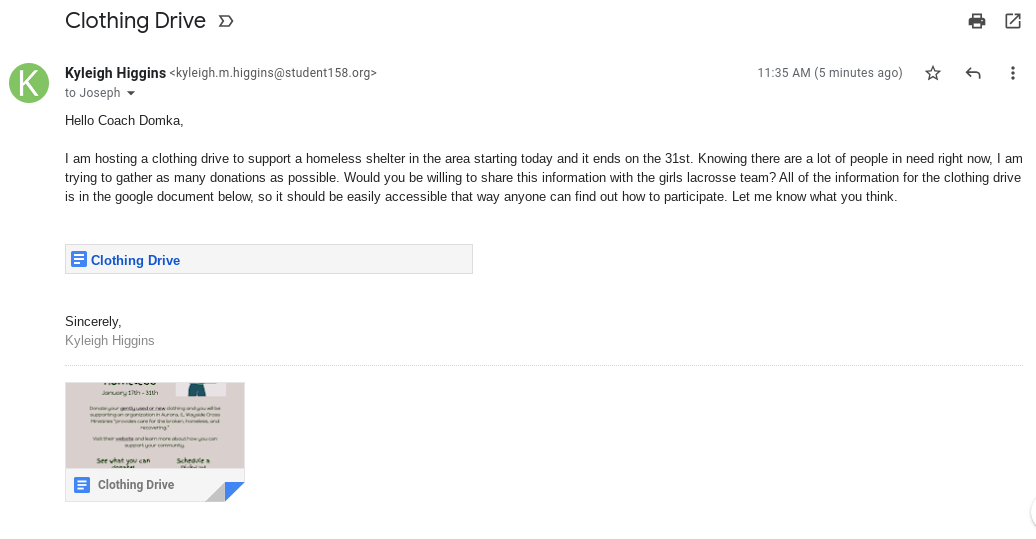
Task: Print all using the printer icon
Action: click(x=977, y=21)
